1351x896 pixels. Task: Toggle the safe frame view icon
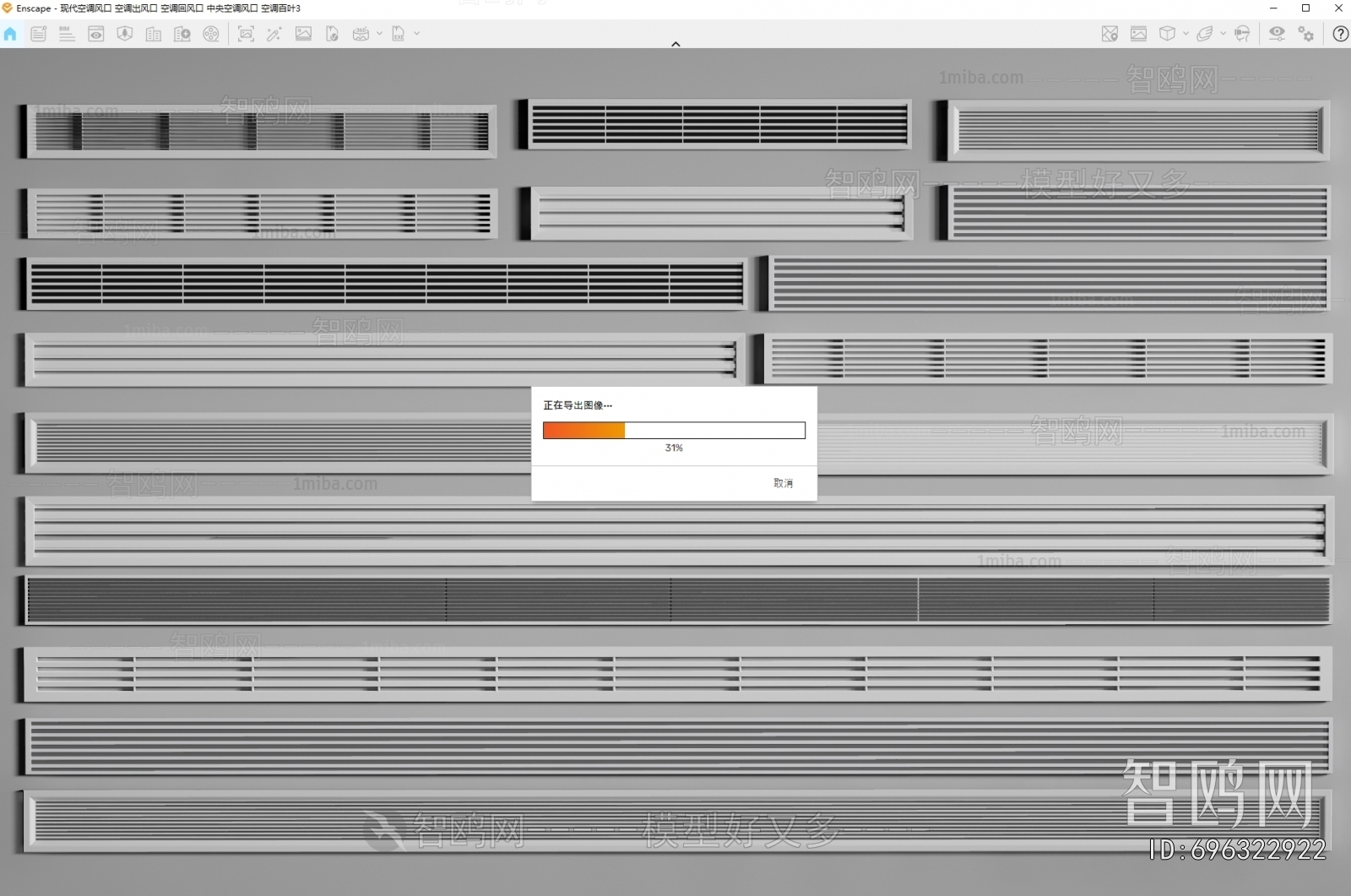point(1138,34)
